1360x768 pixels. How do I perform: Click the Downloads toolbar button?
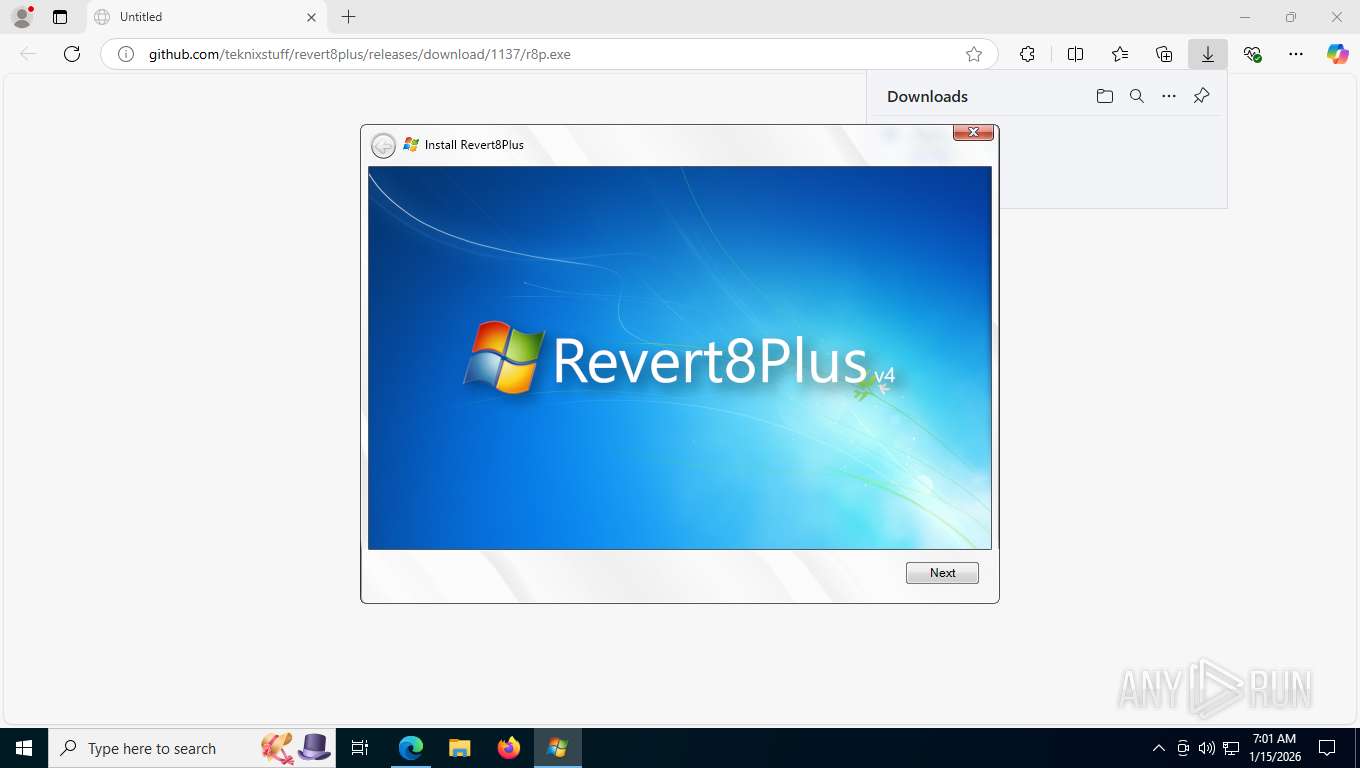[1208, 54]
